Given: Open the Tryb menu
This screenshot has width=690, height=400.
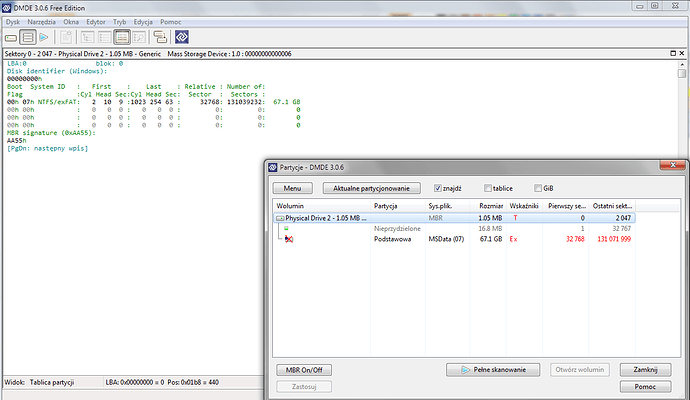Looking at the screenshot, I should pos(119,22).
